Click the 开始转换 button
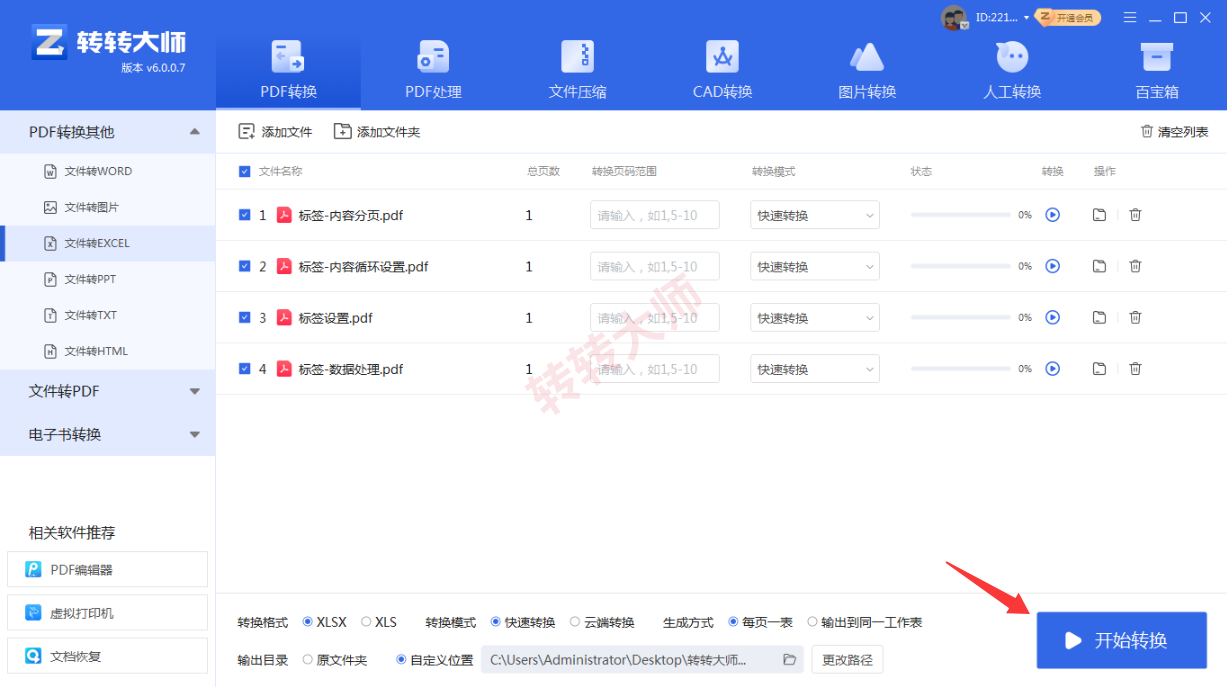 coord(1122,640)
